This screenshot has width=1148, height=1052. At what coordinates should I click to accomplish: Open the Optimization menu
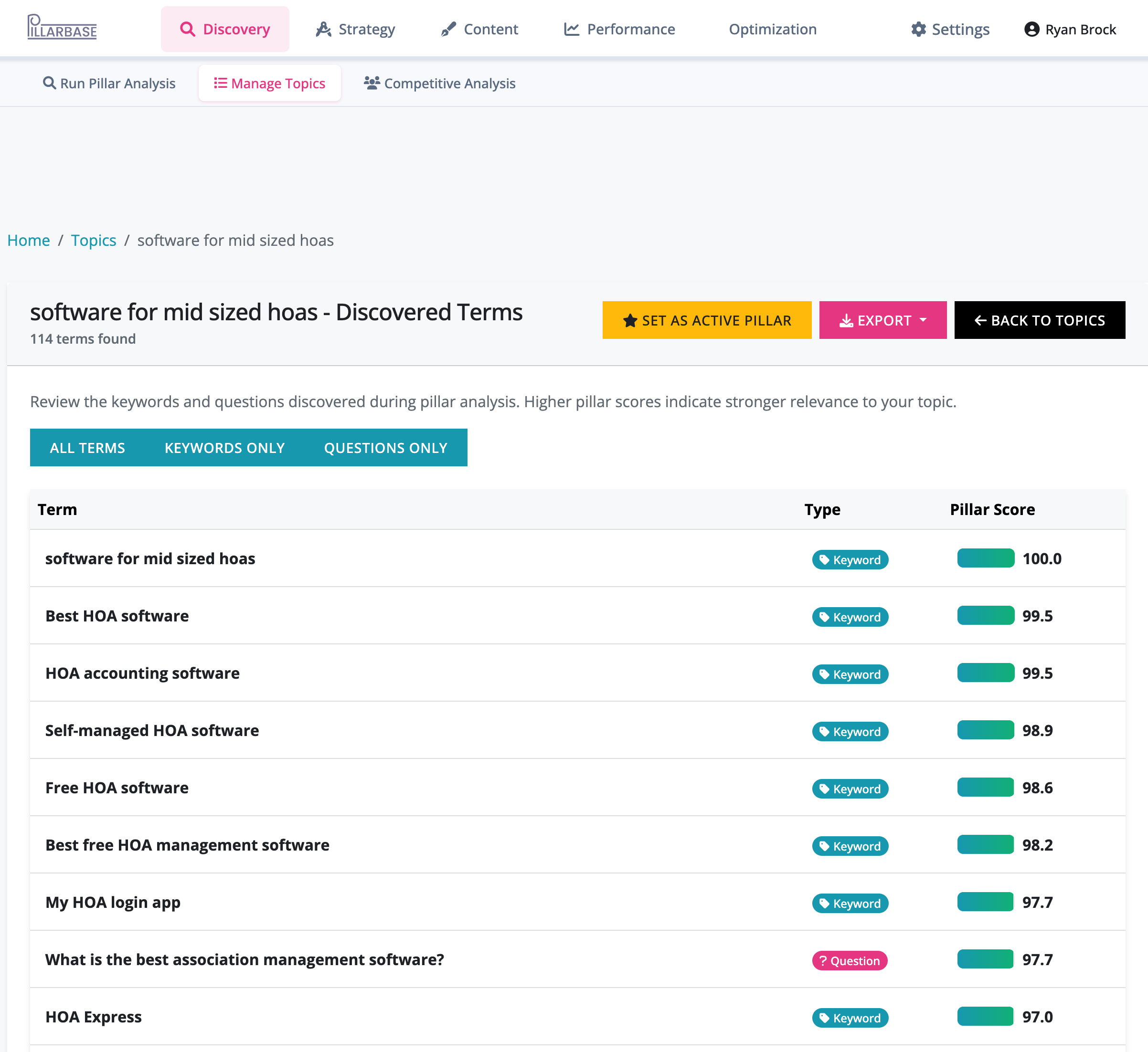(772, 29)
